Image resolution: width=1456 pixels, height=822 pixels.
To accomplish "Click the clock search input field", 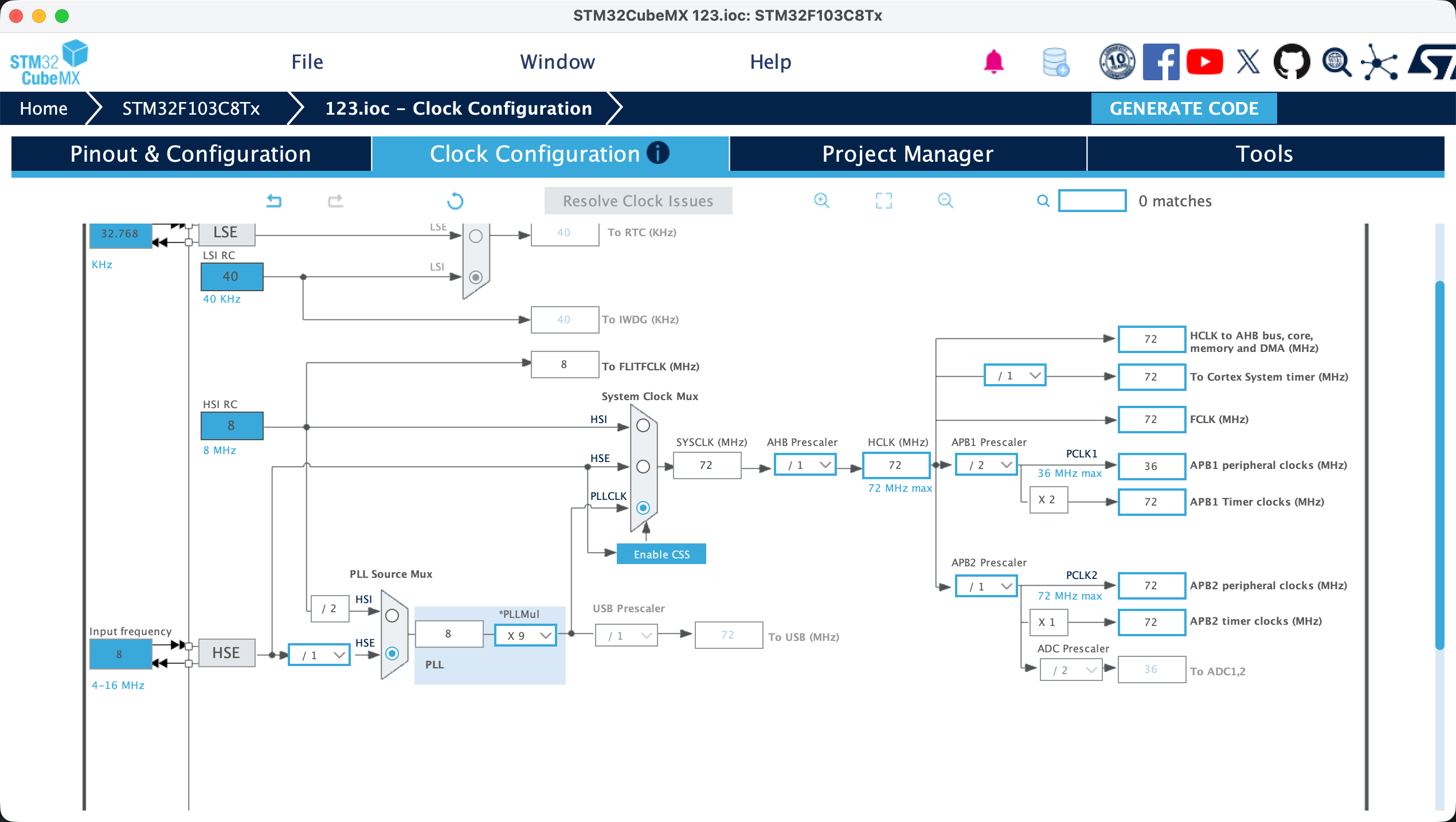I will click(1092, 201).
